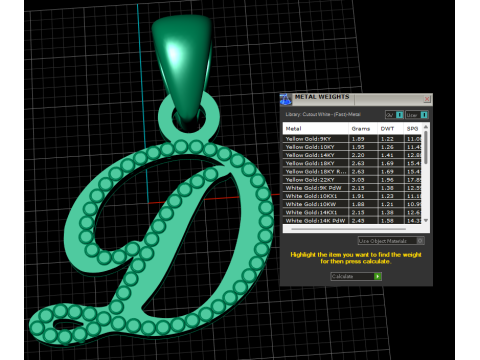This screenshot has height=360, width=480.
Task: Click the Calculate button
Action: tap(356, 276)
